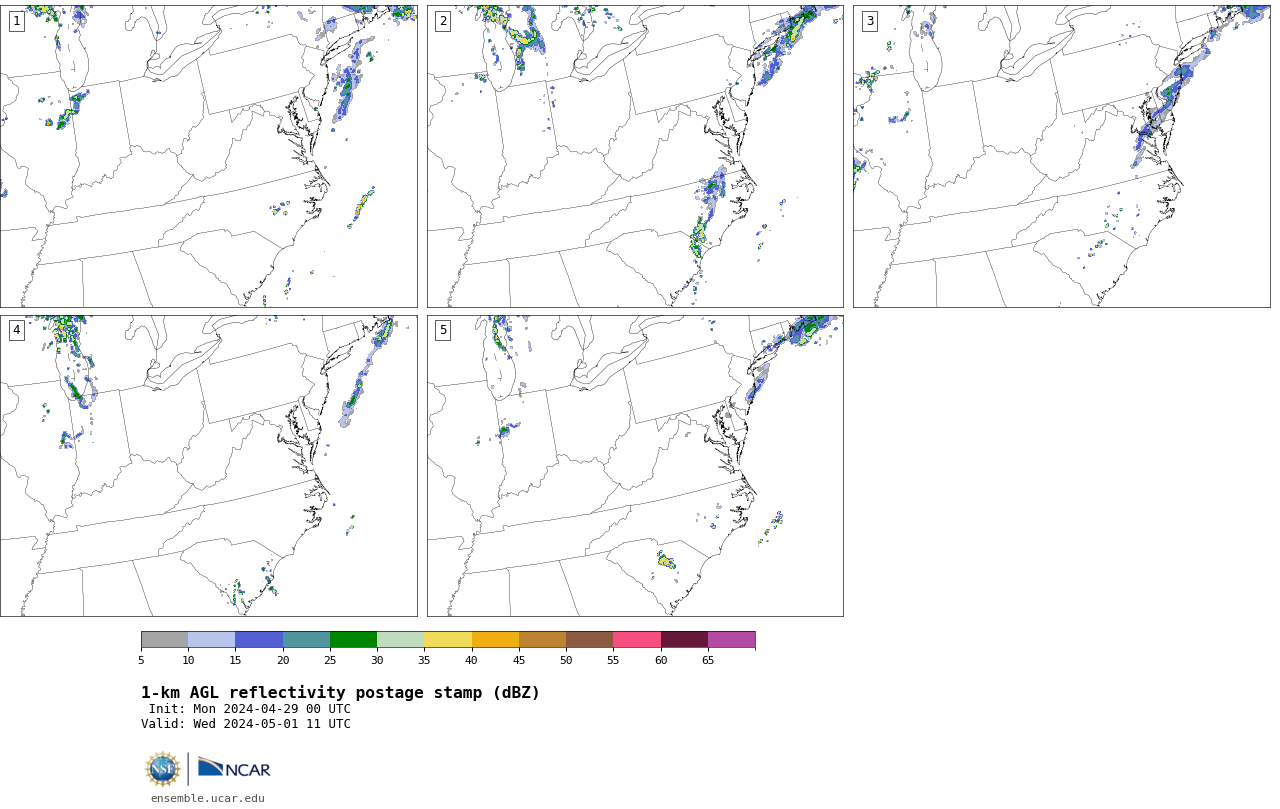Click the light blue 10-15 dBZ swatch
Viewport: 1280px width, 809px height.
pos(211,640)
